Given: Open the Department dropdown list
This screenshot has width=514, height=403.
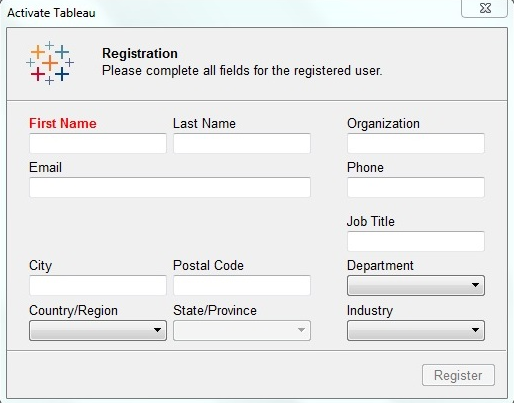Looking at the screenshot, I should [416, 285].
